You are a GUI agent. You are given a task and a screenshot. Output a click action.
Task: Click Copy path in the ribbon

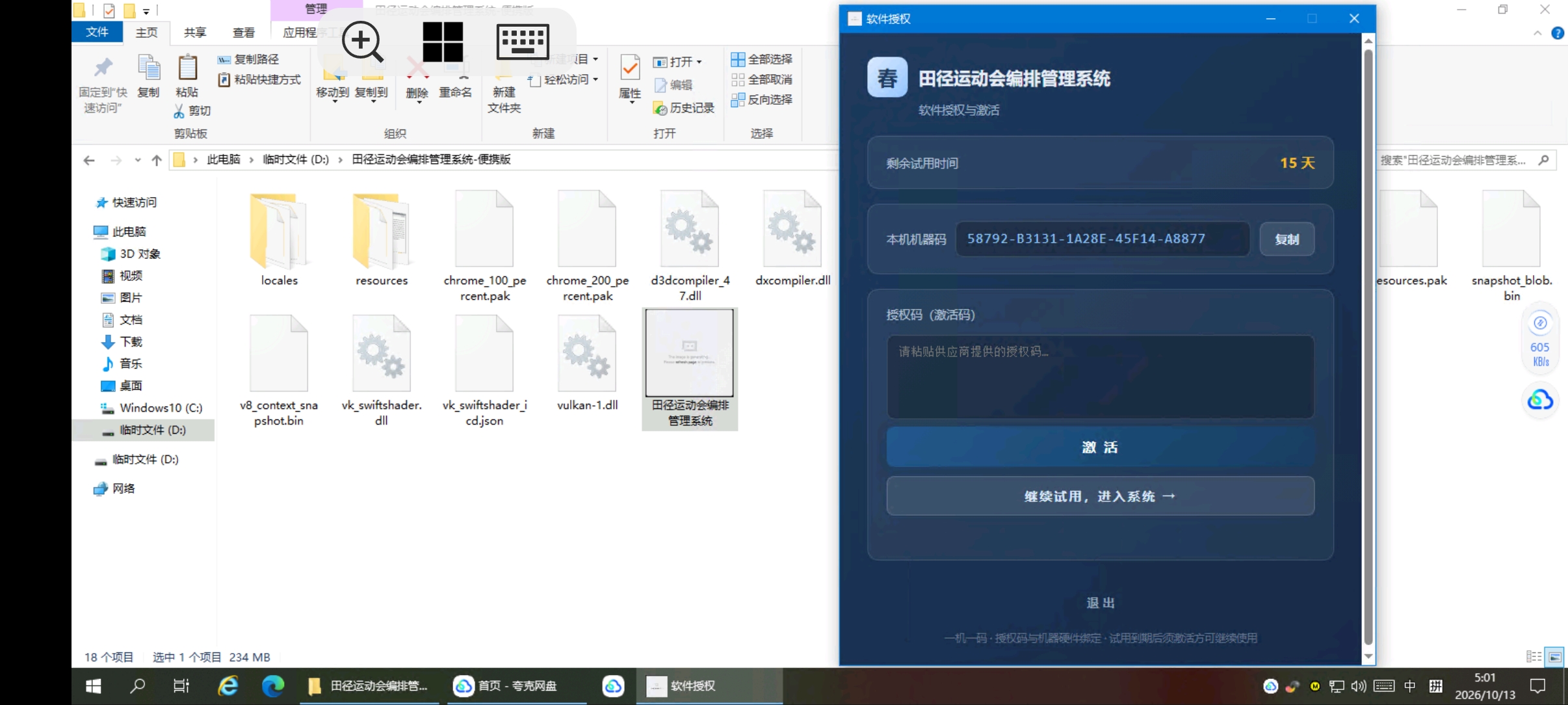pyautogui.click(x=248, y=59)
